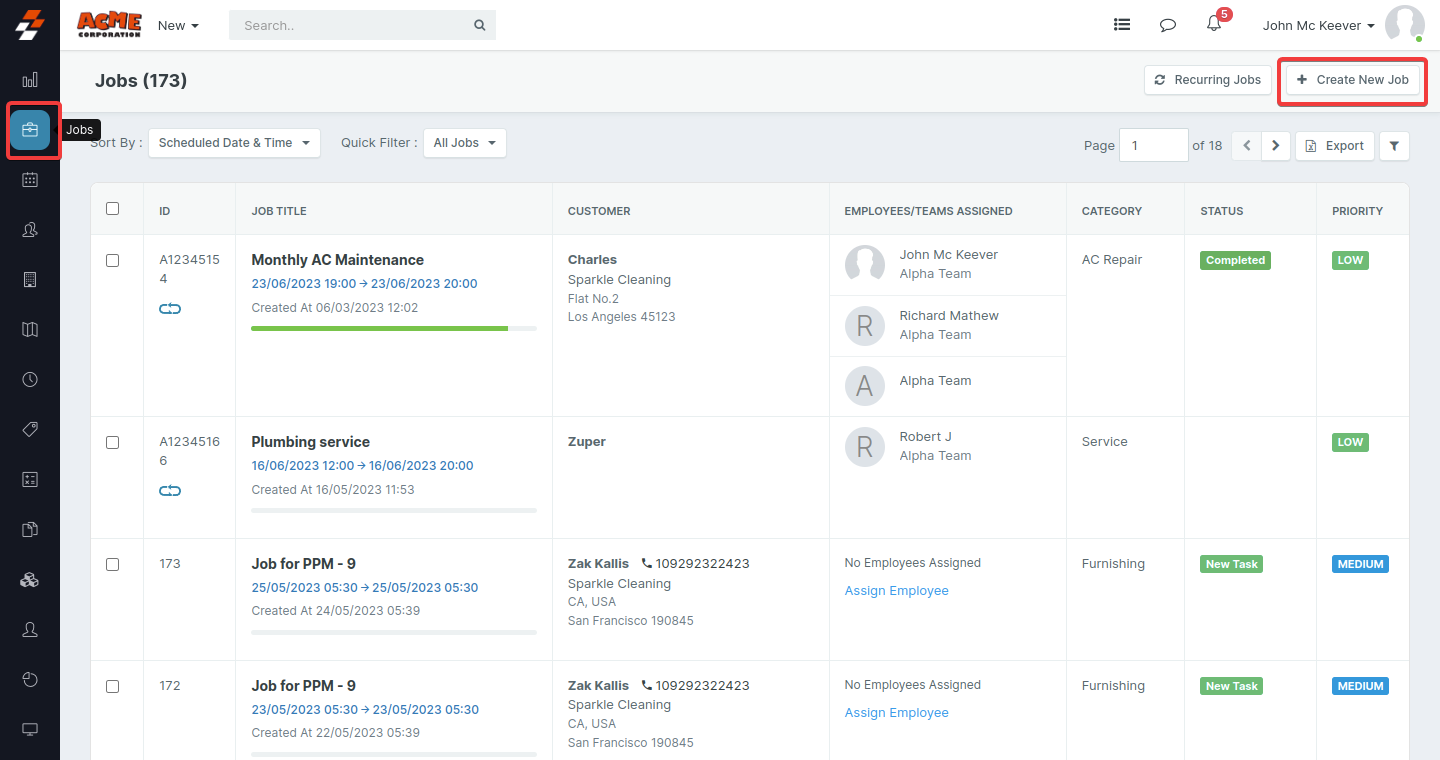Click the Create New Job button

tap(1352, 80)
